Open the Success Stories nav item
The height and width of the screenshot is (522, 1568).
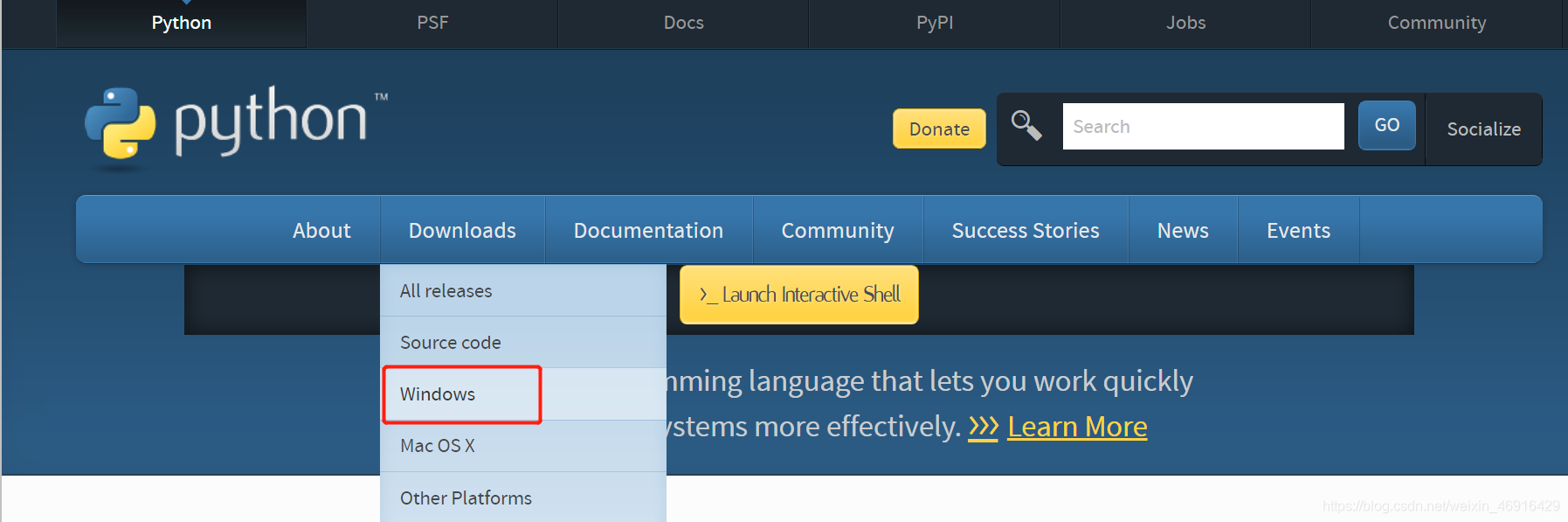point(1026,230)
